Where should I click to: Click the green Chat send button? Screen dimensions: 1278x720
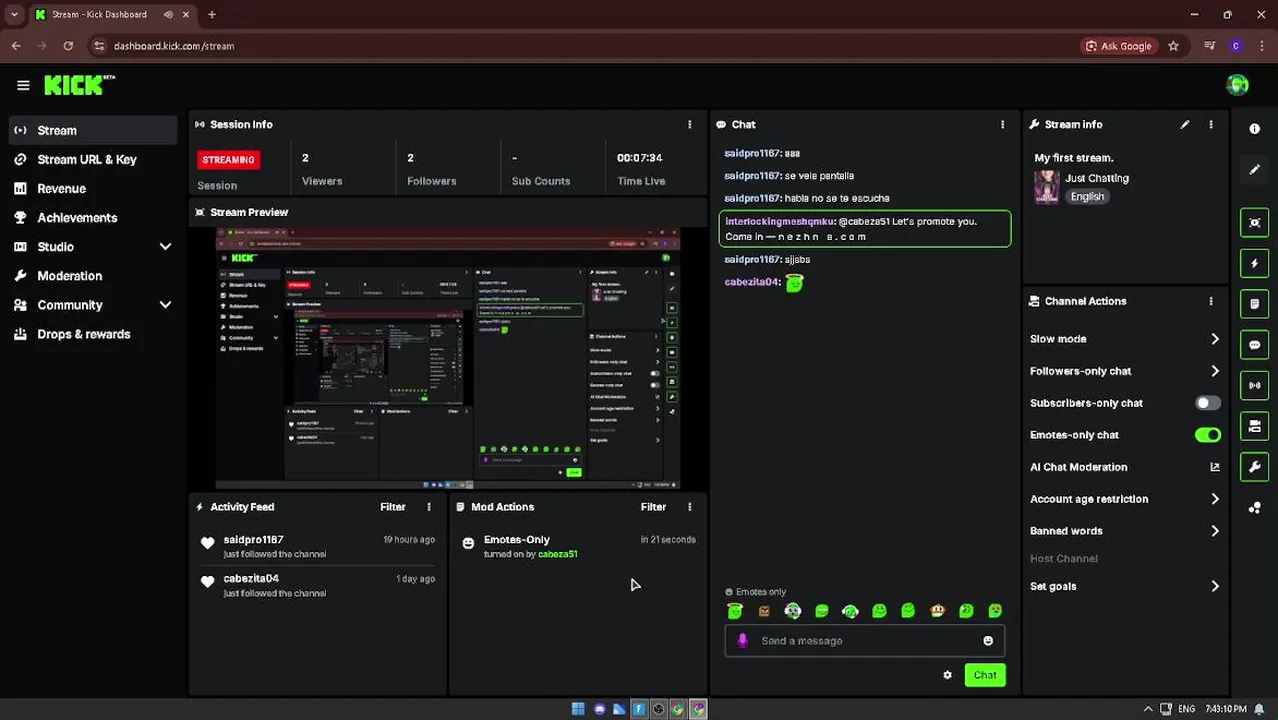[985, 675]
